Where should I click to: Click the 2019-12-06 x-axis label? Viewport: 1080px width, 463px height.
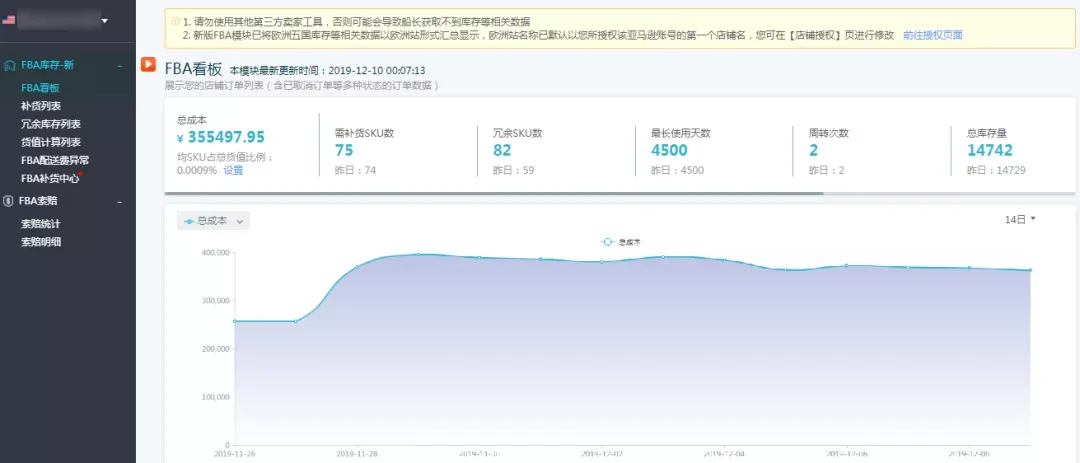(846, 454)
